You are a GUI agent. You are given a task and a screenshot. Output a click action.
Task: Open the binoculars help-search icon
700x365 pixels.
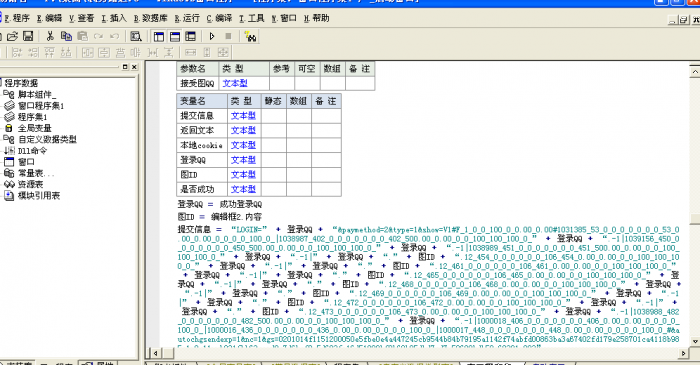coord(251,37)
